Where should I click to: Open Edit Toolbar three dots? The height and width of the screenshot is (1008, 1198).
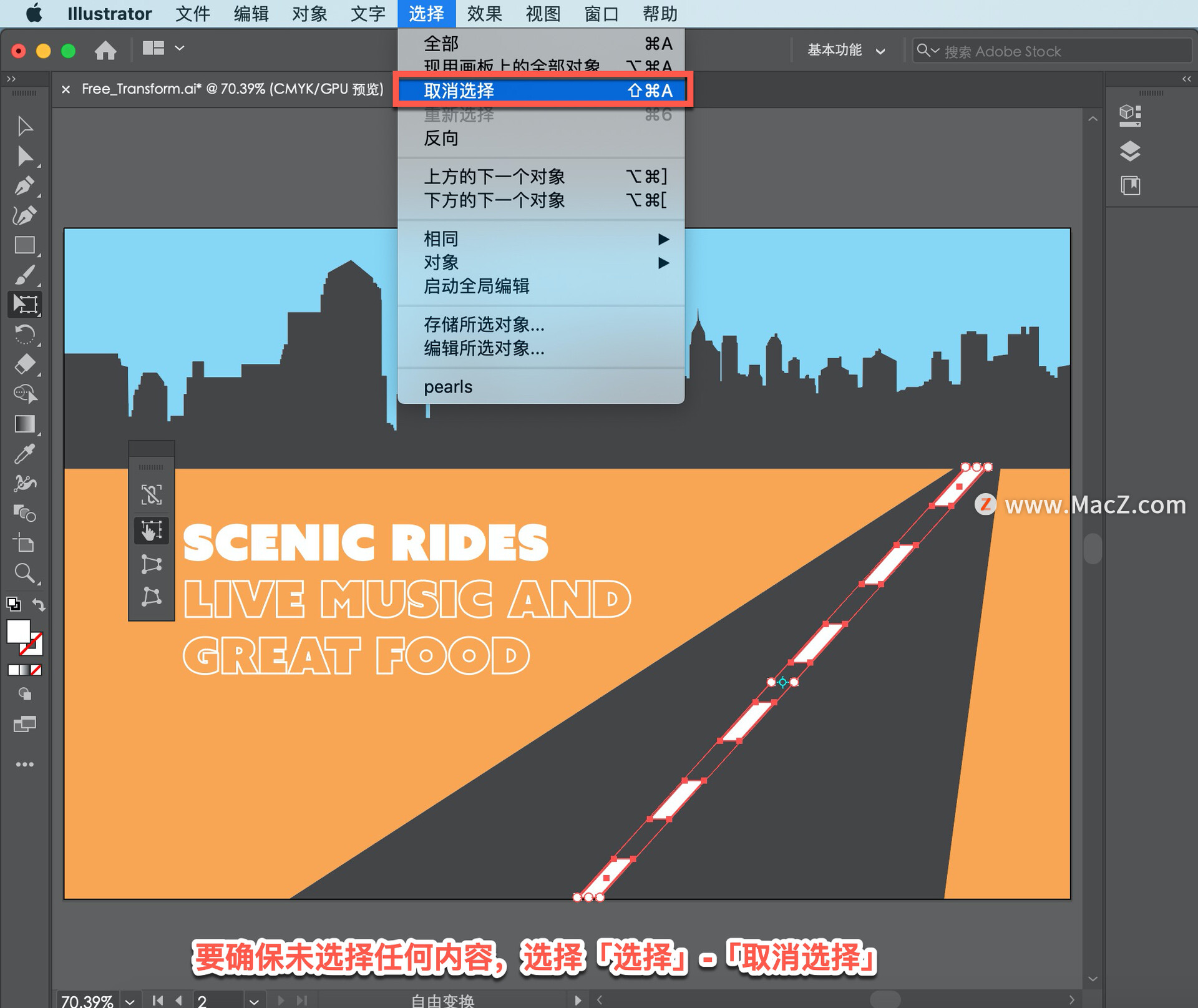click(x=24, y=764)
